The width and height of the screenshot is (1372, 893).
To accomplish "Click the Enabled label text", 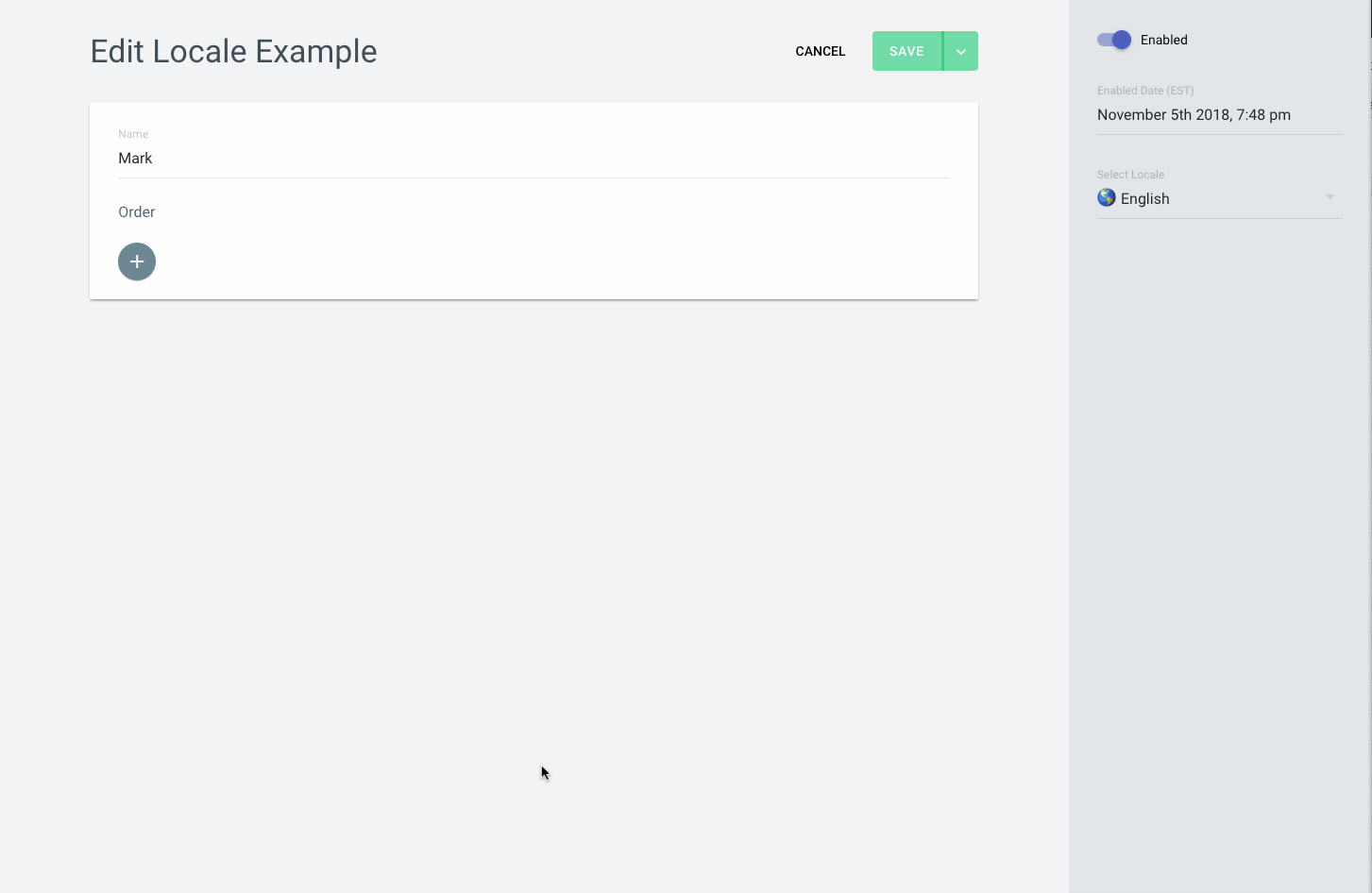I will 1163,40.
